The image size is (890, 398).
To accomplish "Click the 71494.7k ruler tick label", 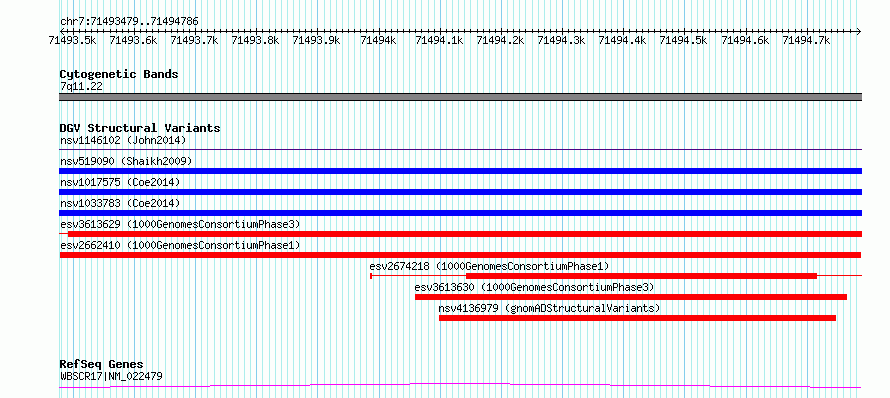I will click(806, 40).
